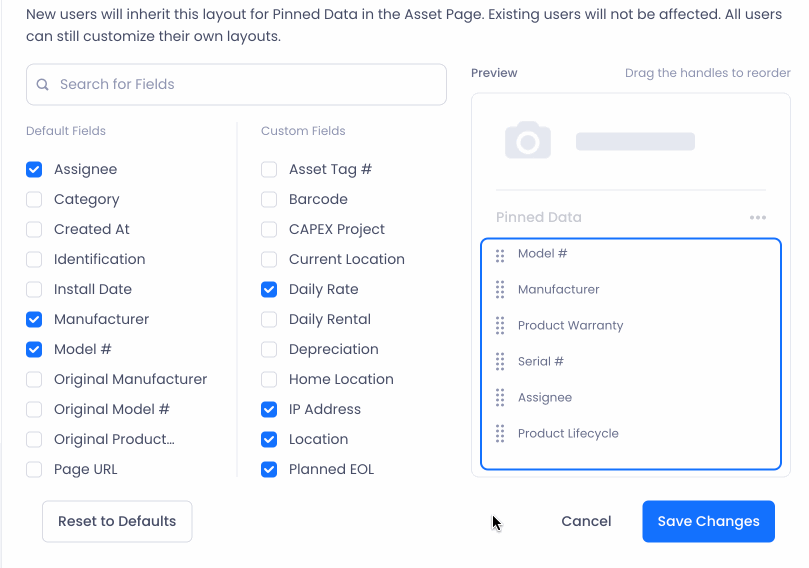
Task: Click the drag handle for Serial #
Action: [499, 362]
